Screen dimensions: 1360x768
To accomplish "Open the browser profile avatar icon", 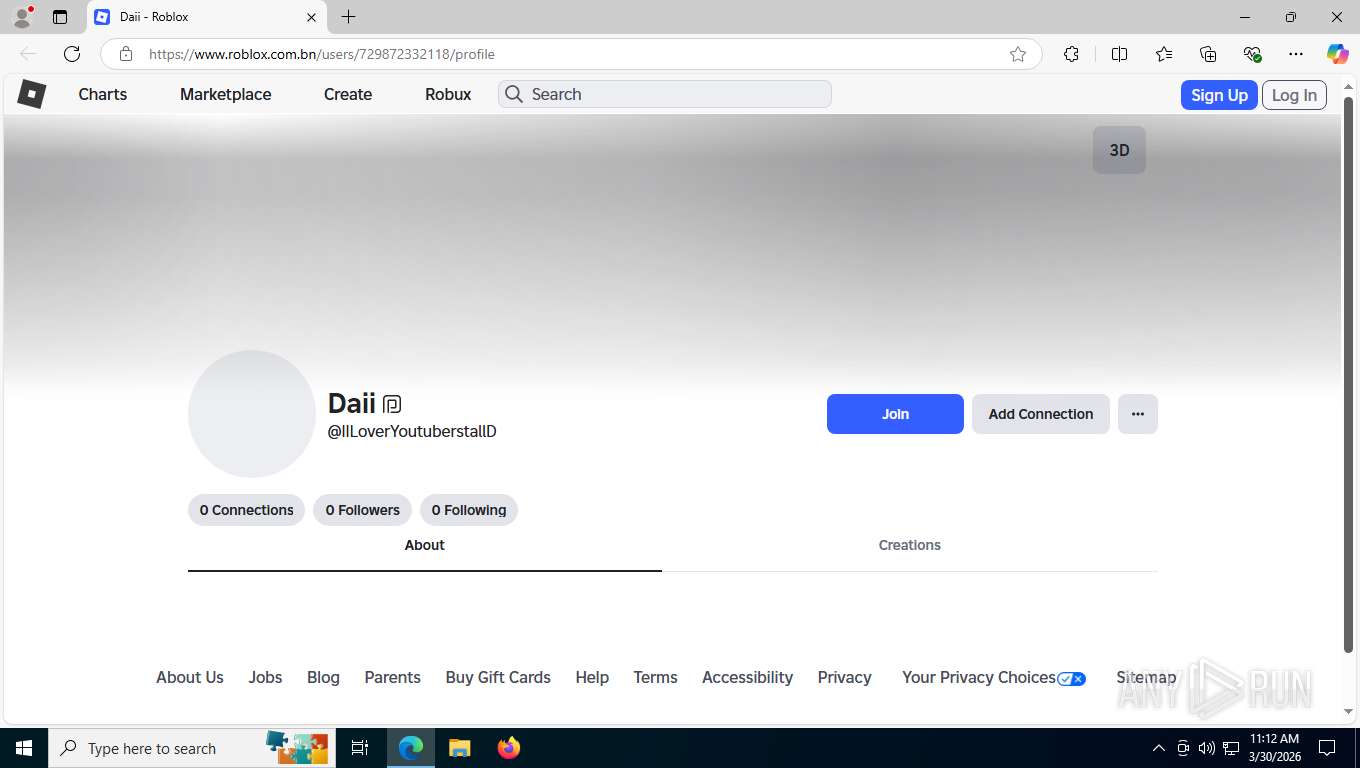I will [22, 17].
